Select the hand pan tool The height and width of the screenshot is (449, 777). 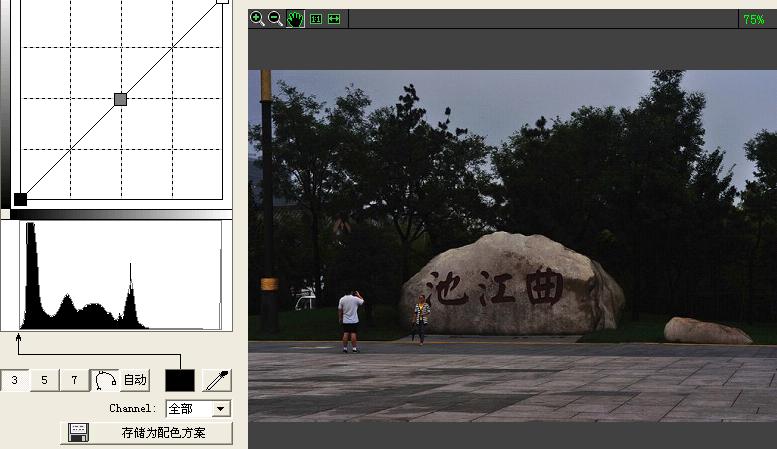coord(295,18)
